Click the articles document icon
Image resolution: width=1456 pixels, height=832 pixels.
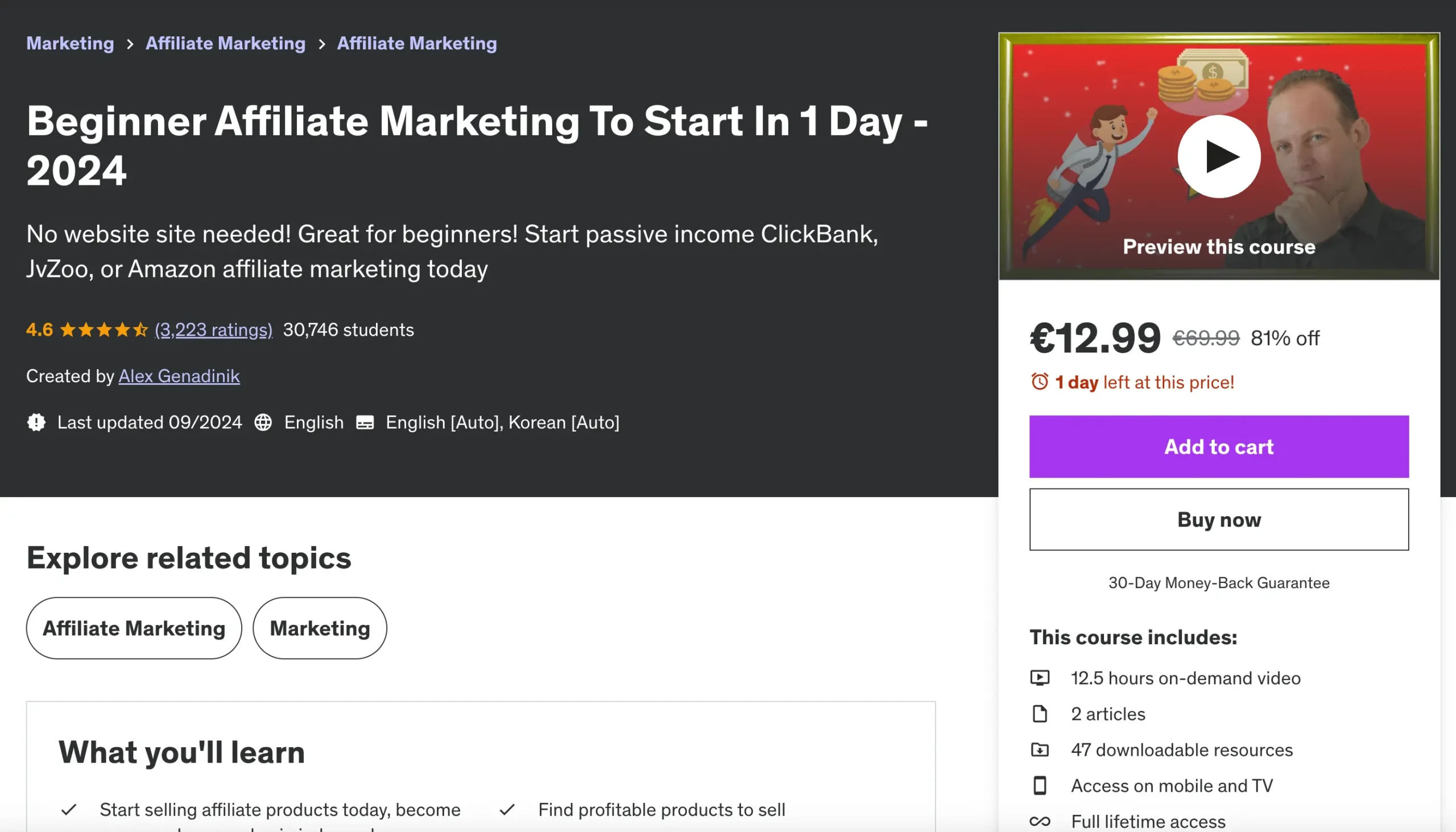click(1040, 714)
